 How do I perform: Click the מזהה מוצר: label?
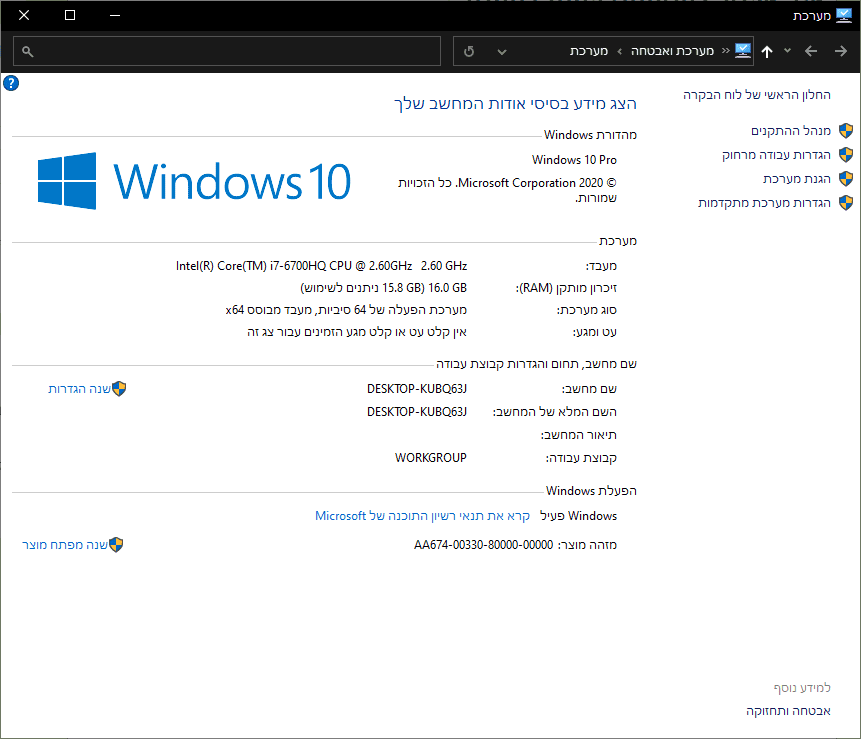[588, 545]
